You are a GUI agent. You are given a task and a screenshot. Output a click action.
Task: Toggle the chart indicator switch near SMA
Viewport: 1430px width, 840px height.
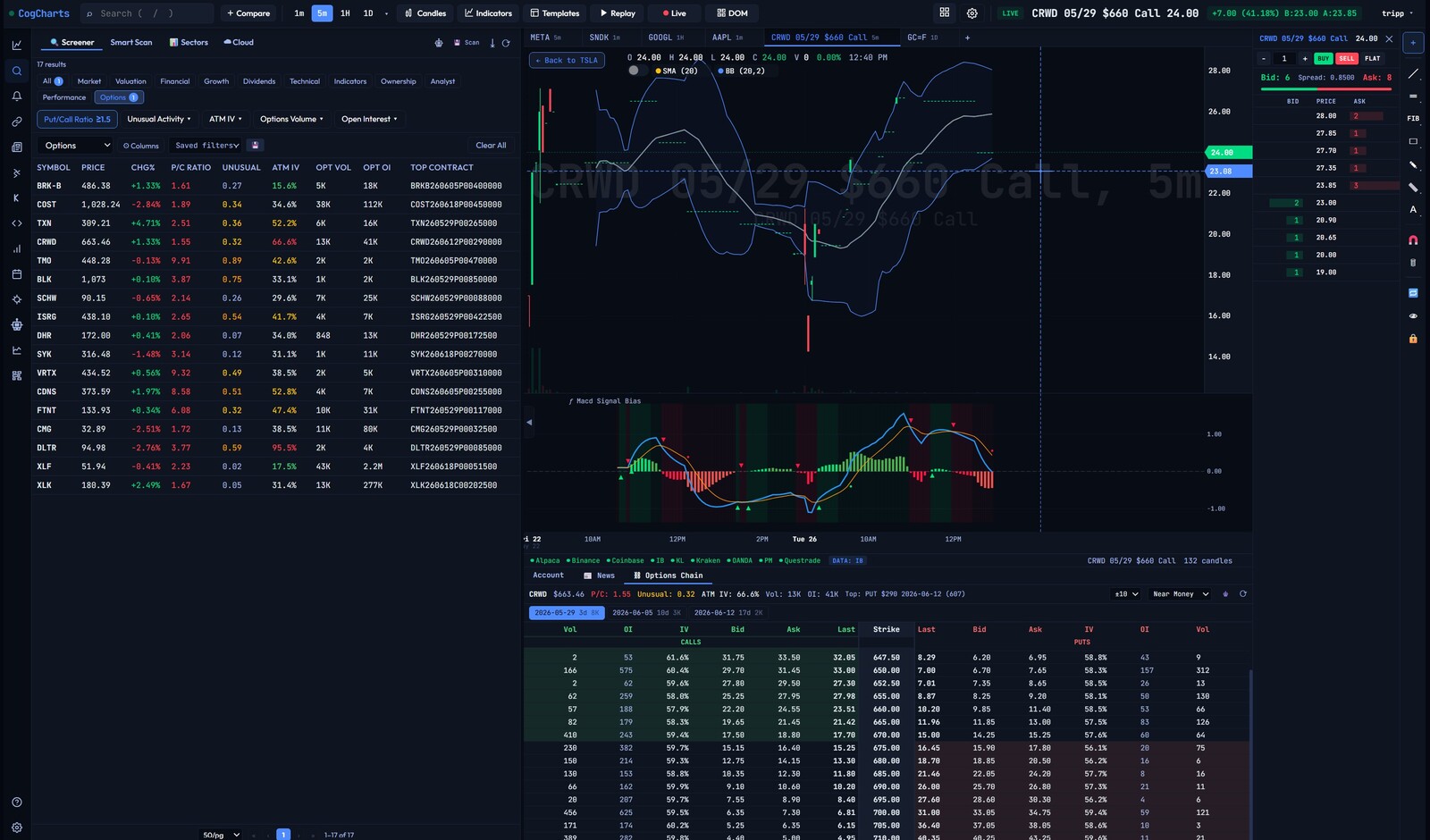[x=637, y=71]
